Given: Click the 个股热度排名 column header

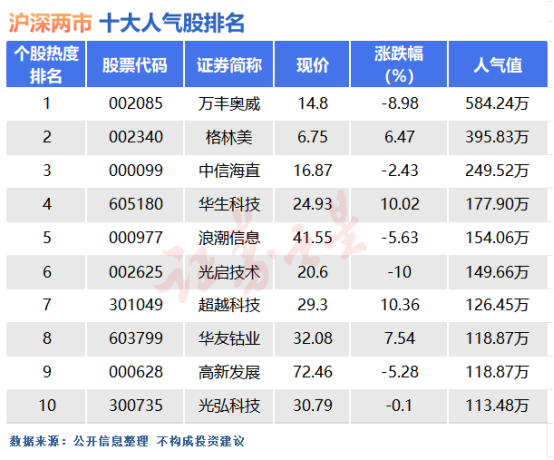Looking at the screenshot, I should (46, 64).
